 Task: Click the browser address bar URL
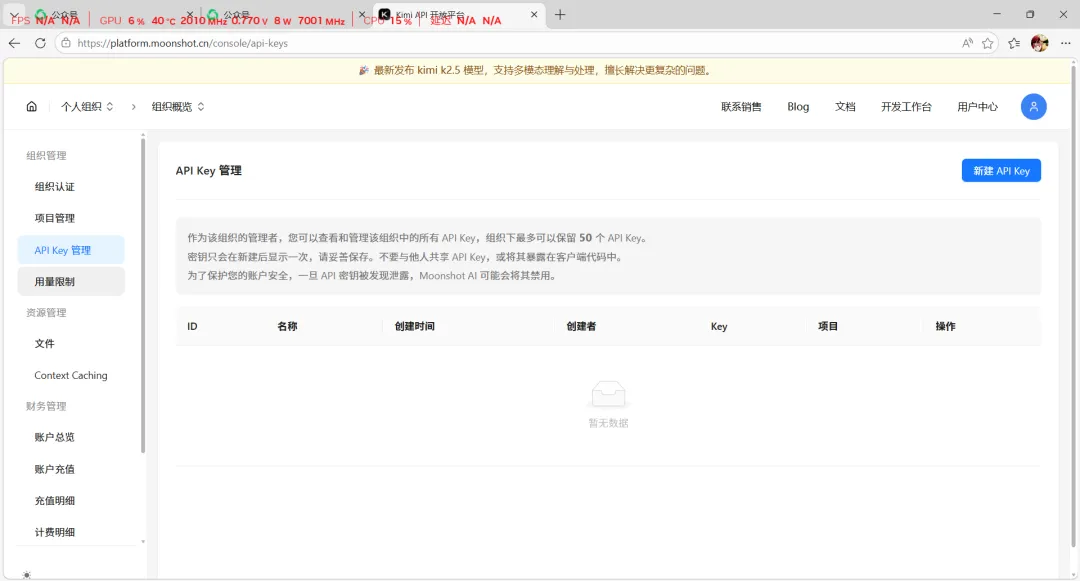click(183, 43)
